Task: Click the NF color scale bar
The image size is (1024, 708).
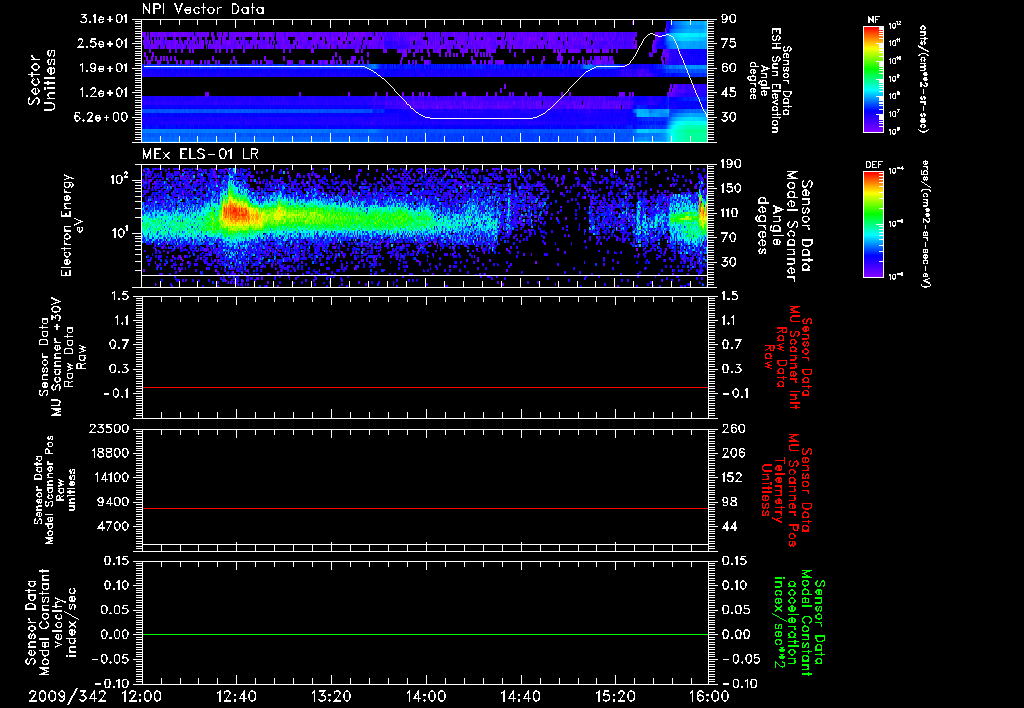Action: point(873,78)
